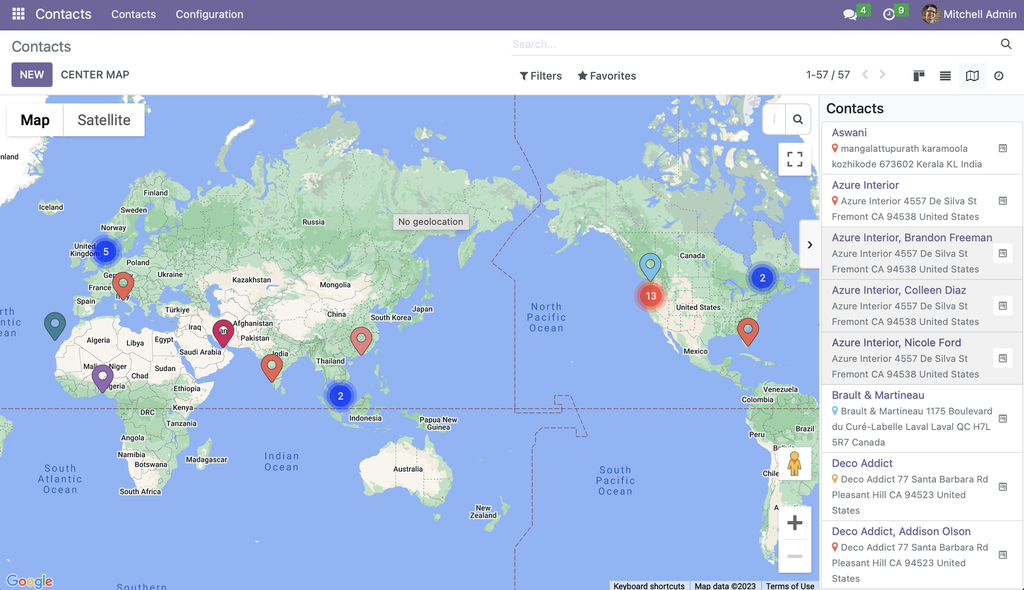
Task: Zoom out on the map
Action: click(x=795, y=556)
